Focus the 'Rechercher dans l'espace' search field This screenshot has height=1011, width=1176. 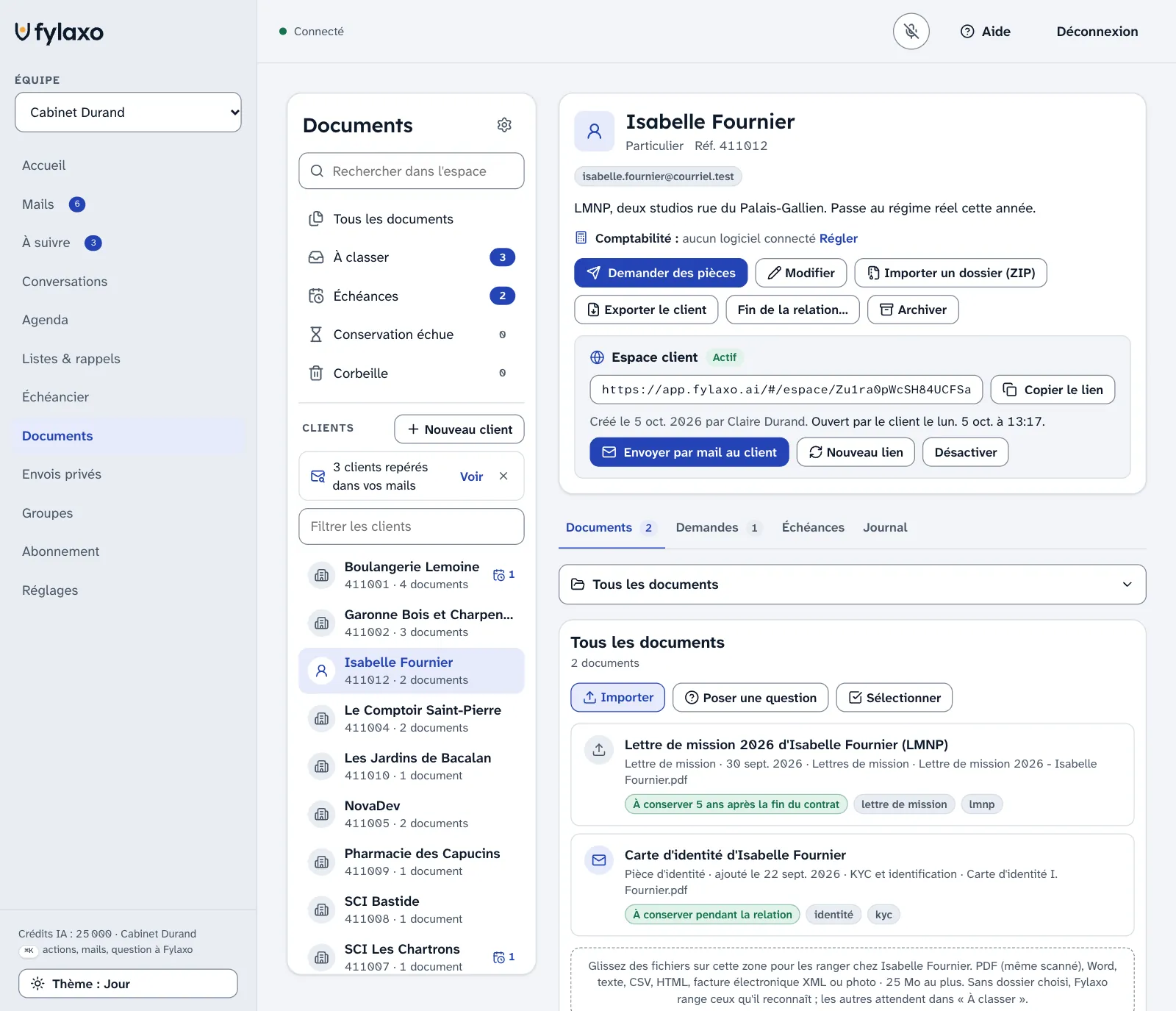(x=412, y=171)
